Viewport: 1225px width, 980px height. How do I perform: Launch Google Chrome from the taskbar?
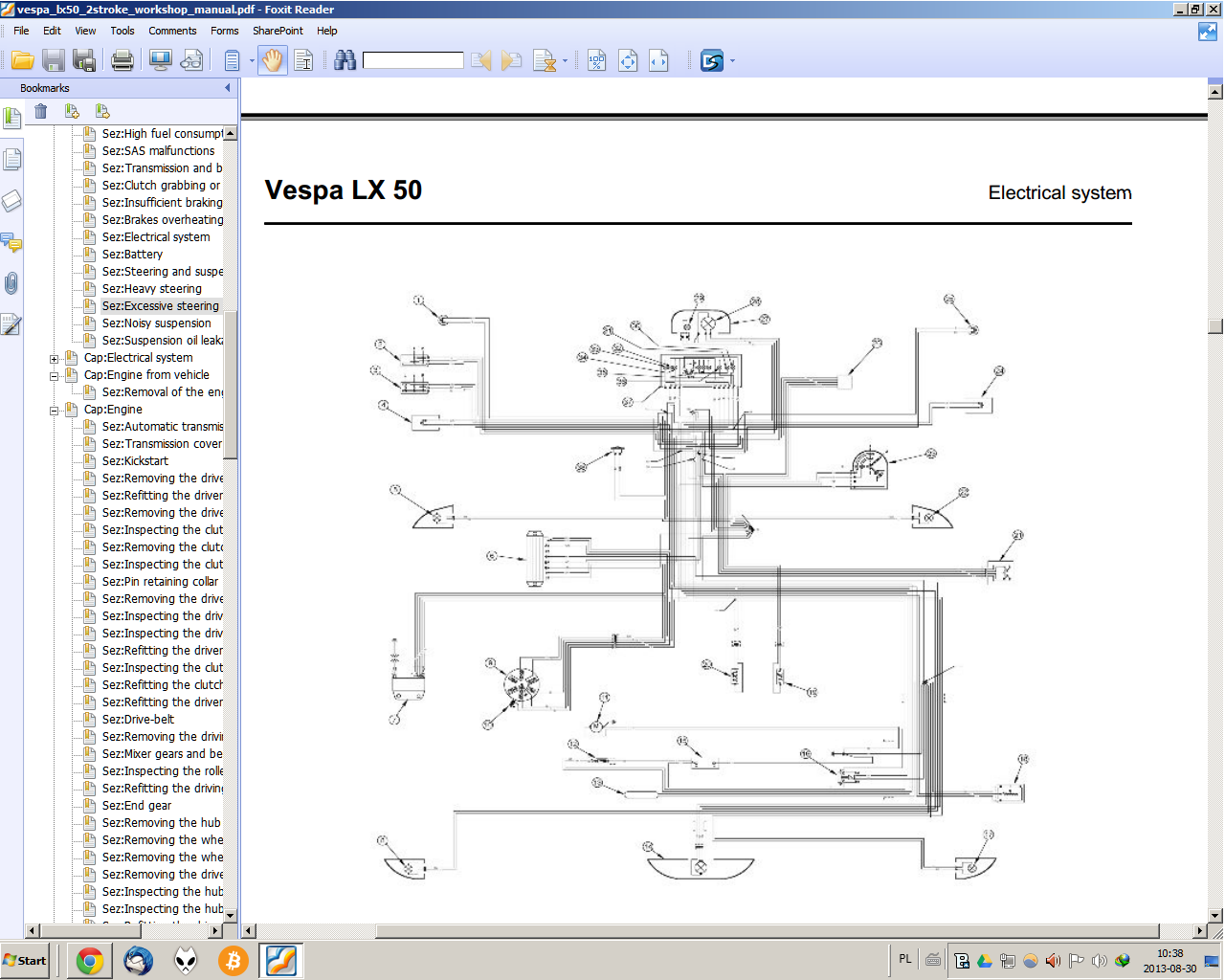pyautogui.click(x=90, y=961)
